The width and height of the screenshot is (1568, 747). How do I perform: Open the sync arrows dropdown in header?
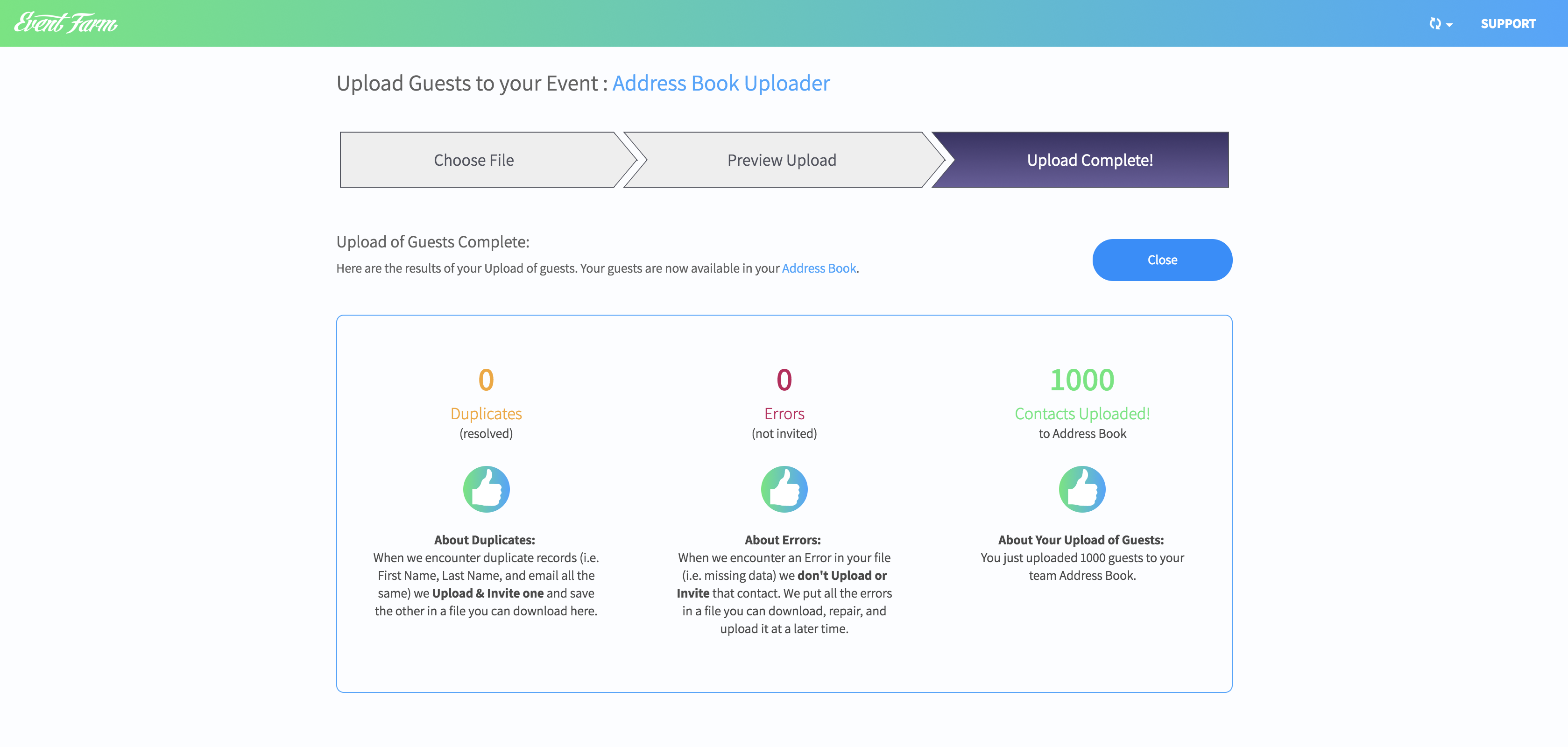(x=1440, y=24)
